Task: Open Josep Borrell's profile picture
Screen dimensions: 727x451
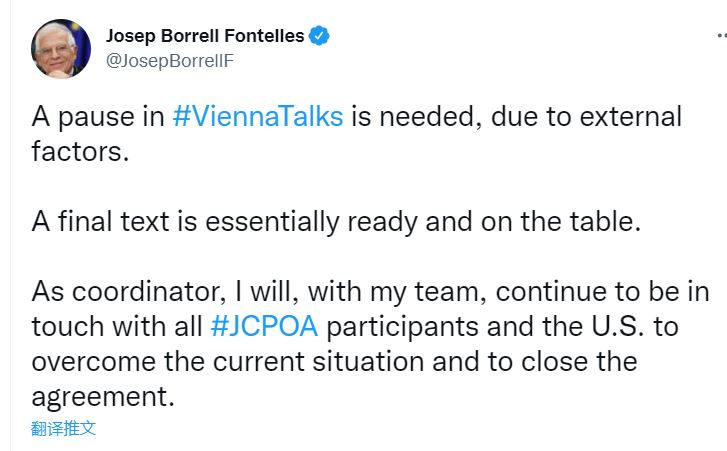Action: coord(60,48)
